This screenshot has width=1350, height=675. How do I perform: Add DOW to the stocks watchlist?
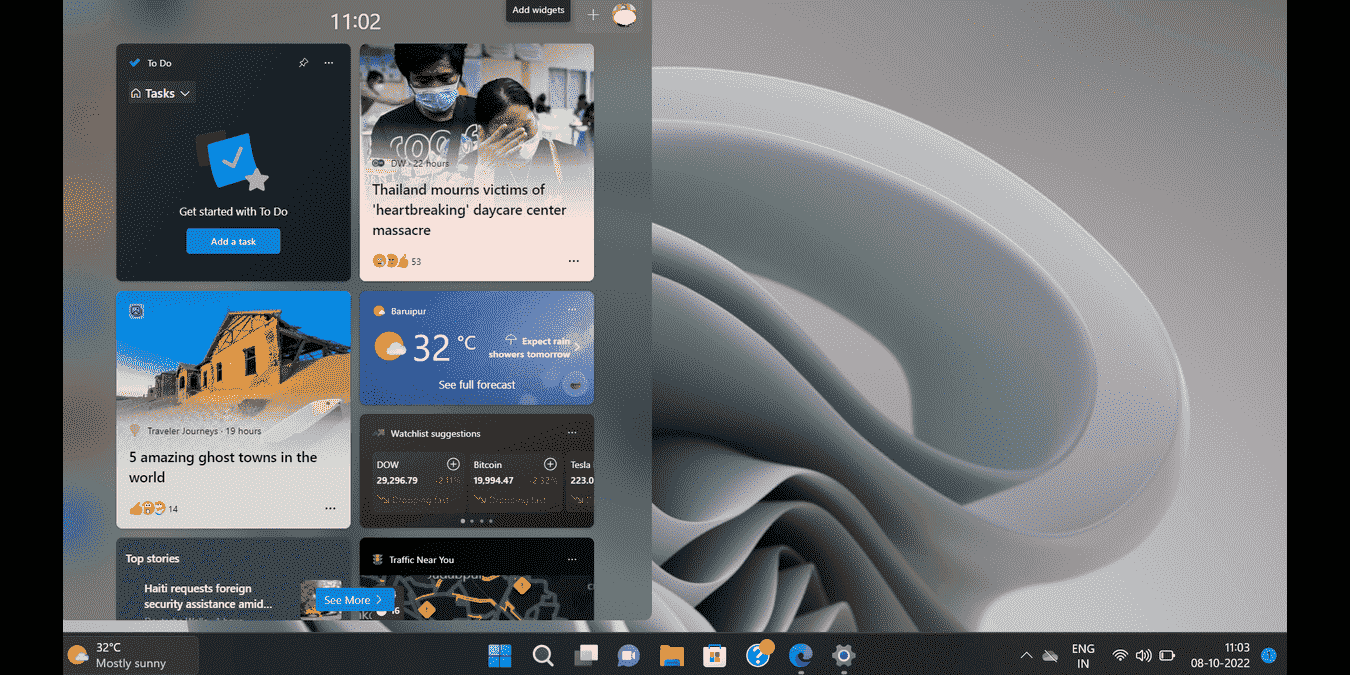[452, 464]
